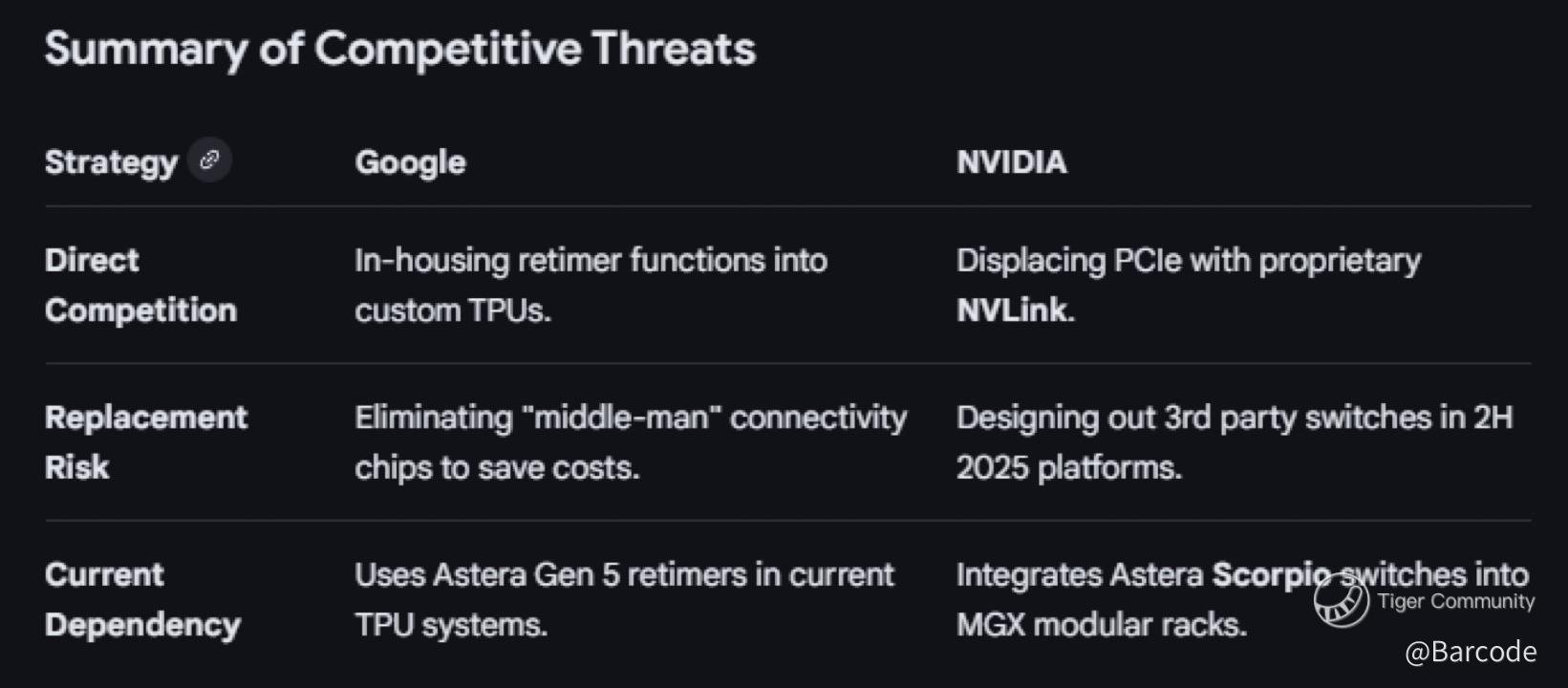
Task: Click the "Displacing PCIe with proprietary" line
Action: [x=1188, y=260]
